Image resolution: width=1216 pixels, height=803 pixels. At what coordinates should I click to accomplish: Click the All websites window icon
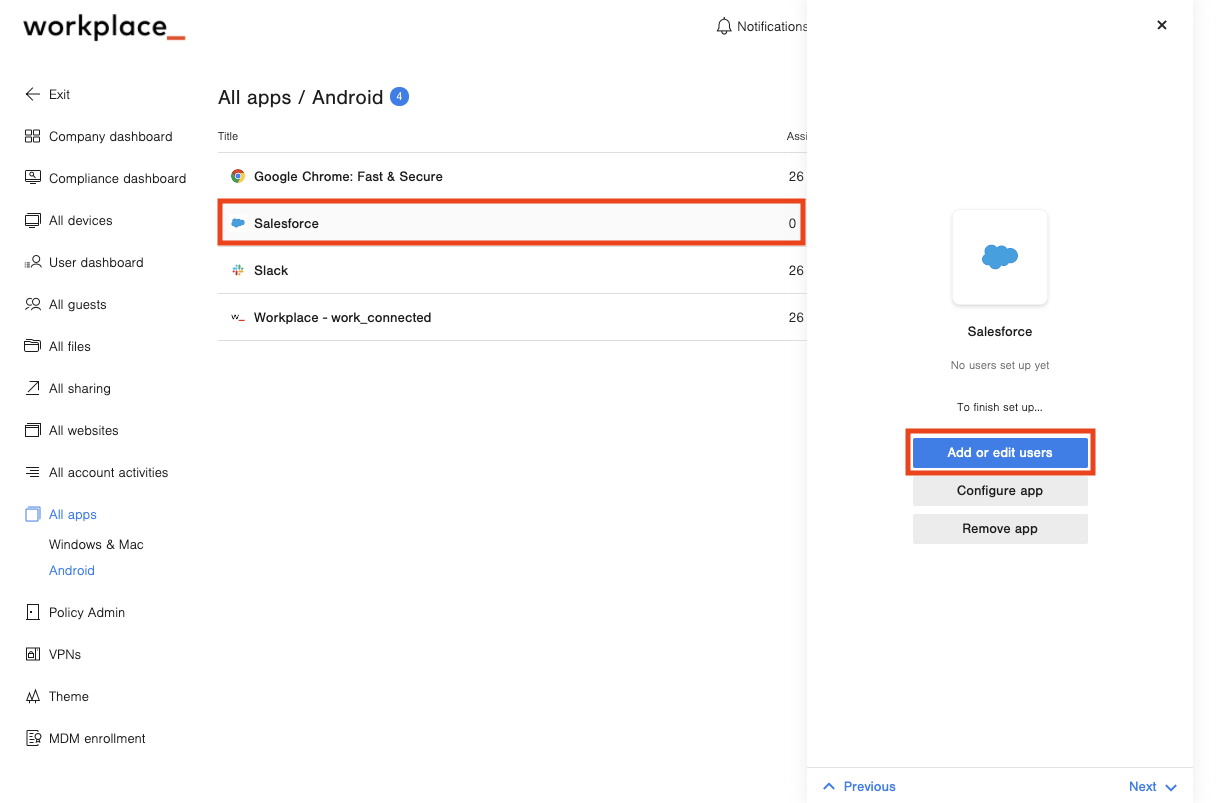(x=32, y=430)
